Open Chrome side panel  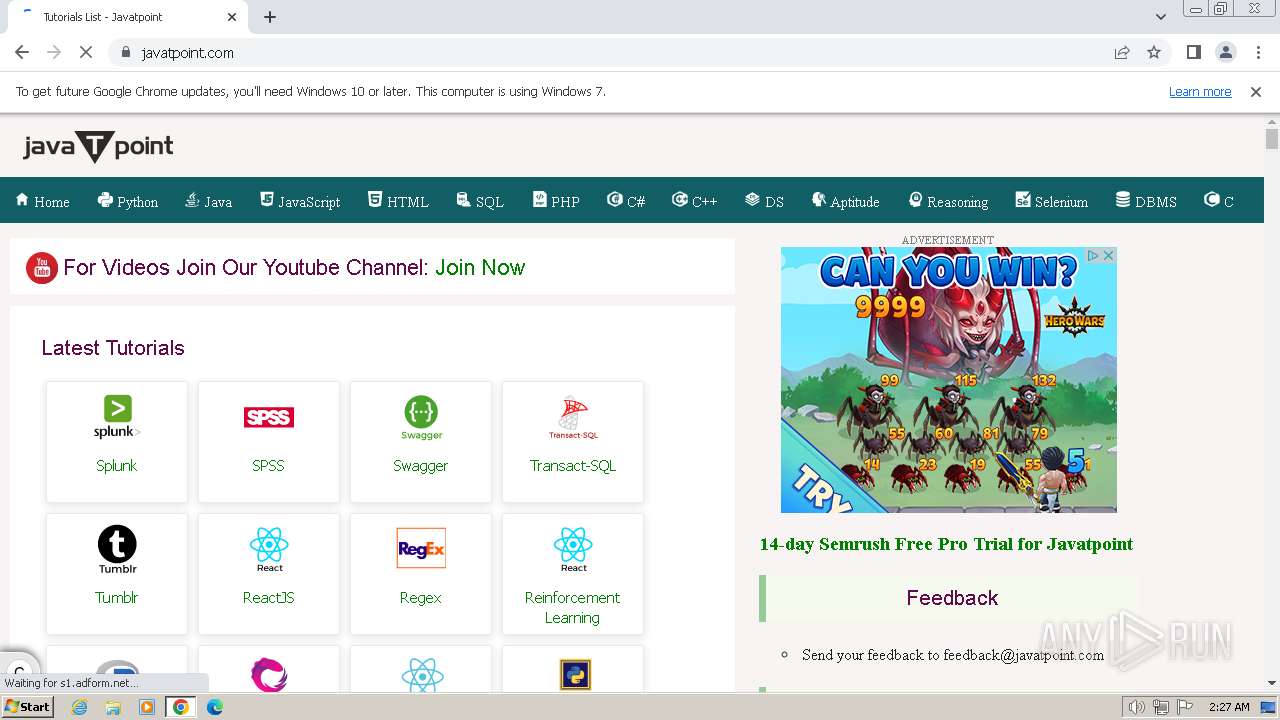point(1193,52)
